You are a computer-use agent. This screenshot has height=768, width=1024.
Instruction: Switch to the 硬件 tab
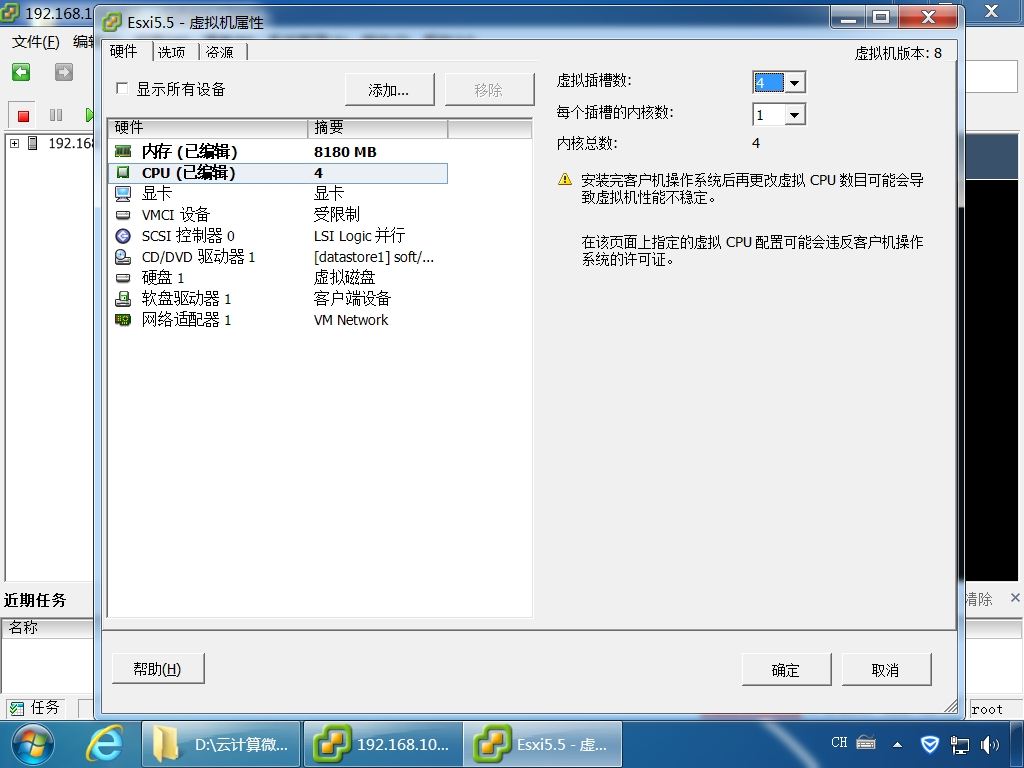(x=124, y=51)
